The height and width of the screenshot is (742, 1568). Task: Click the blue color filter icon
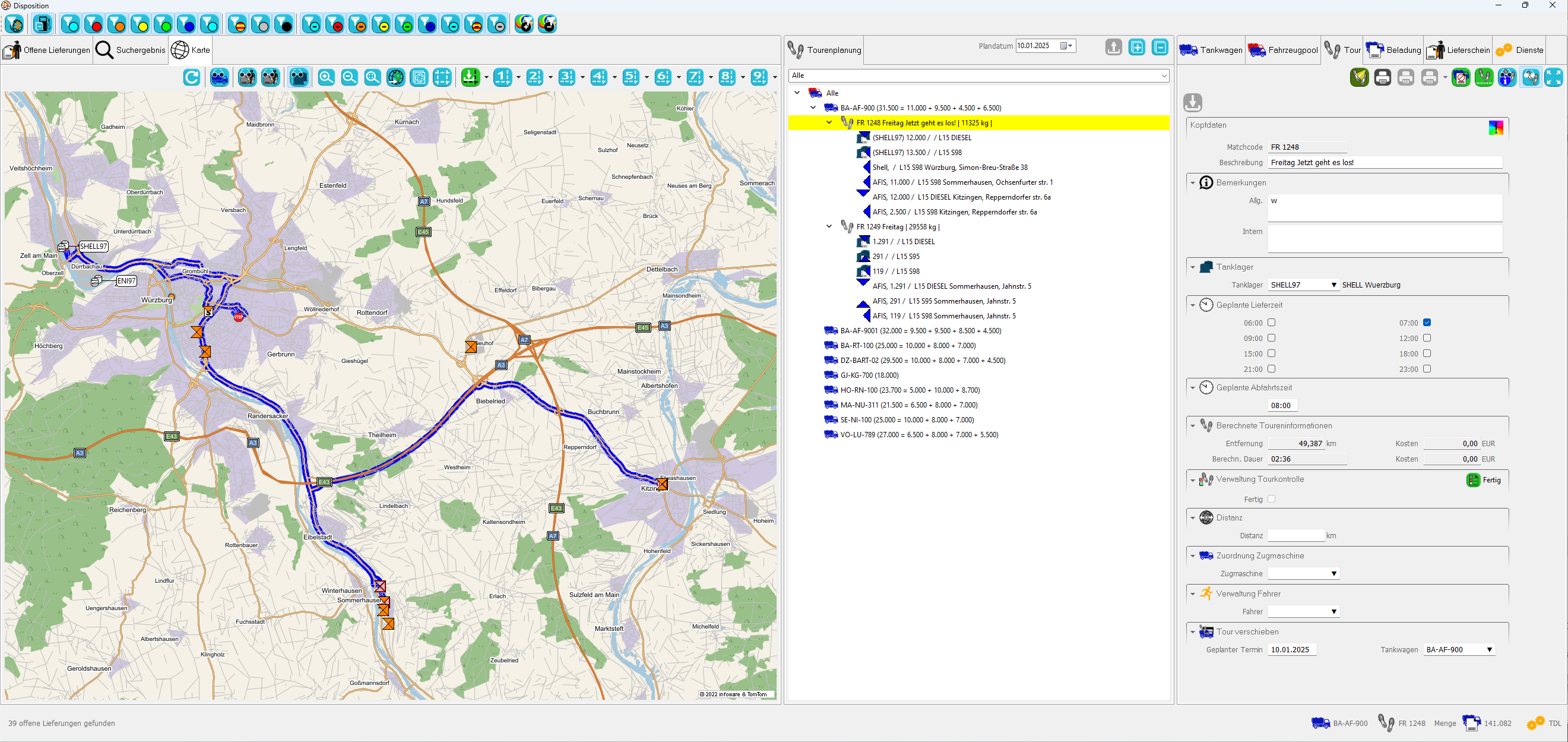186,24
